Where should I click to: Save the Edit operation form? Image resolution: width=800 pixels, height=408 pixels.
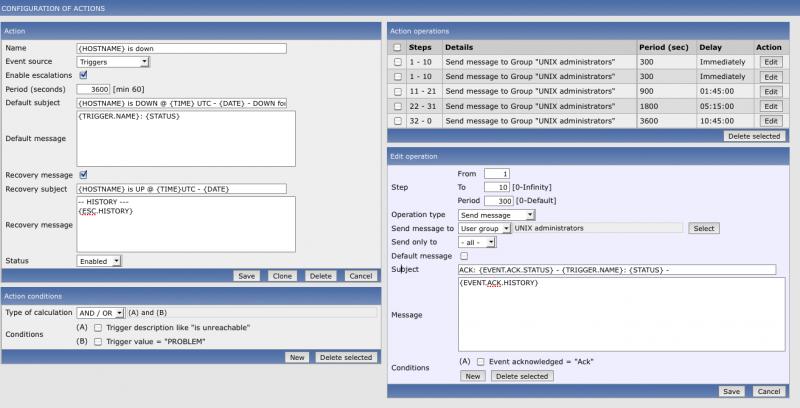point(732,391)
